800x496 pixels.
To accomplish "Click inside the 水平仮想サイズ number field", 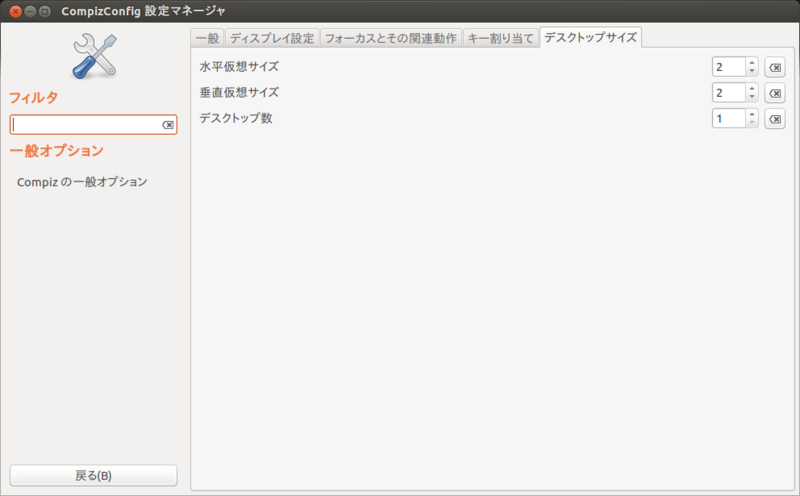I will coord(727,67).
